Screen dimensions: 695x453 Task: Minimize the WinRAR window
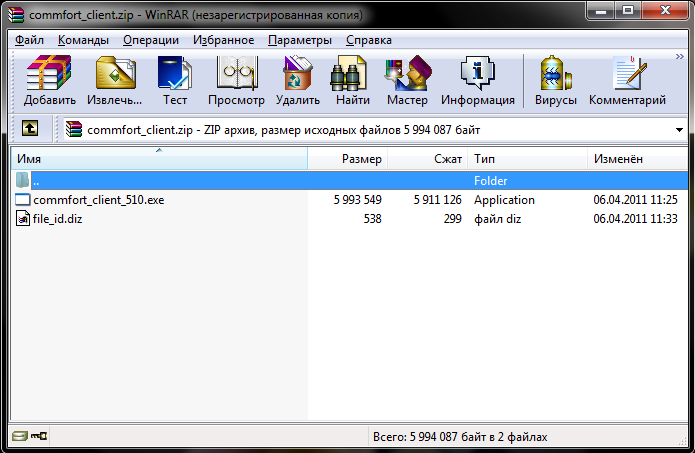(x=601, y=11)
